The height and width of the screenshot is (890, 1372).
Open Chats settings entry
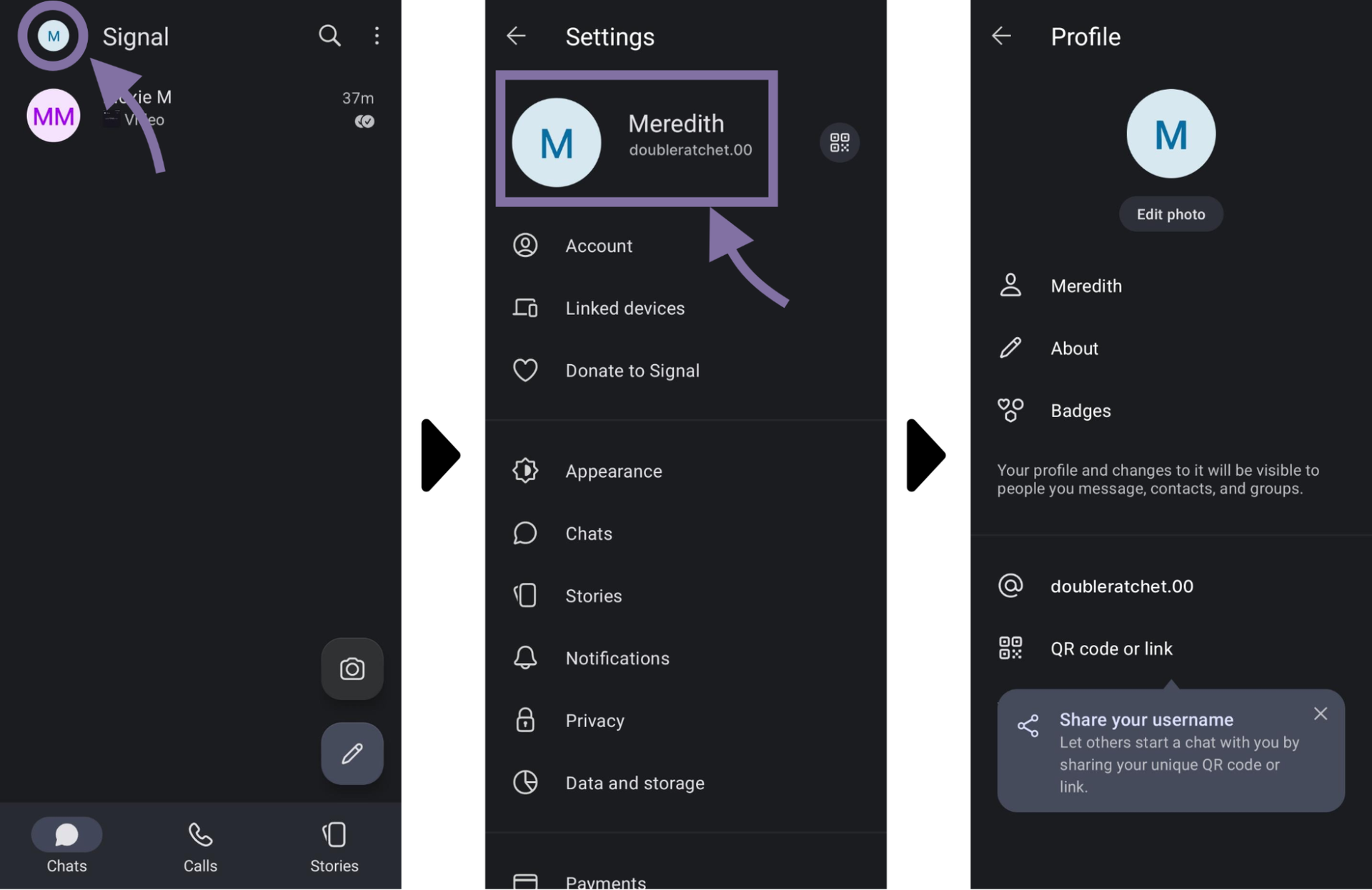pyautogui.click(x=686, y=534)
